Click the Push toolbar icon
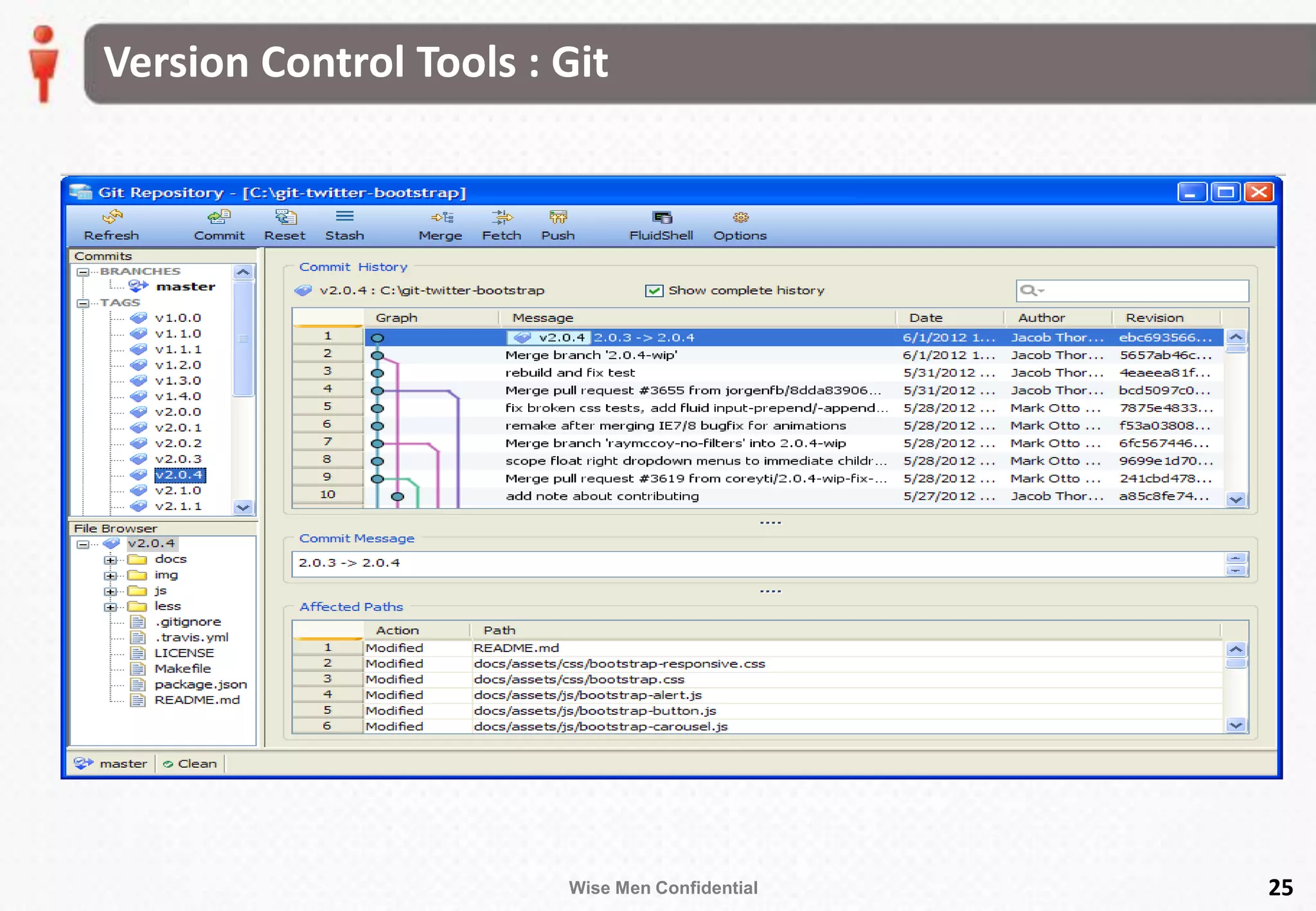Screen dimensions: 1316x911 [558, 217]
